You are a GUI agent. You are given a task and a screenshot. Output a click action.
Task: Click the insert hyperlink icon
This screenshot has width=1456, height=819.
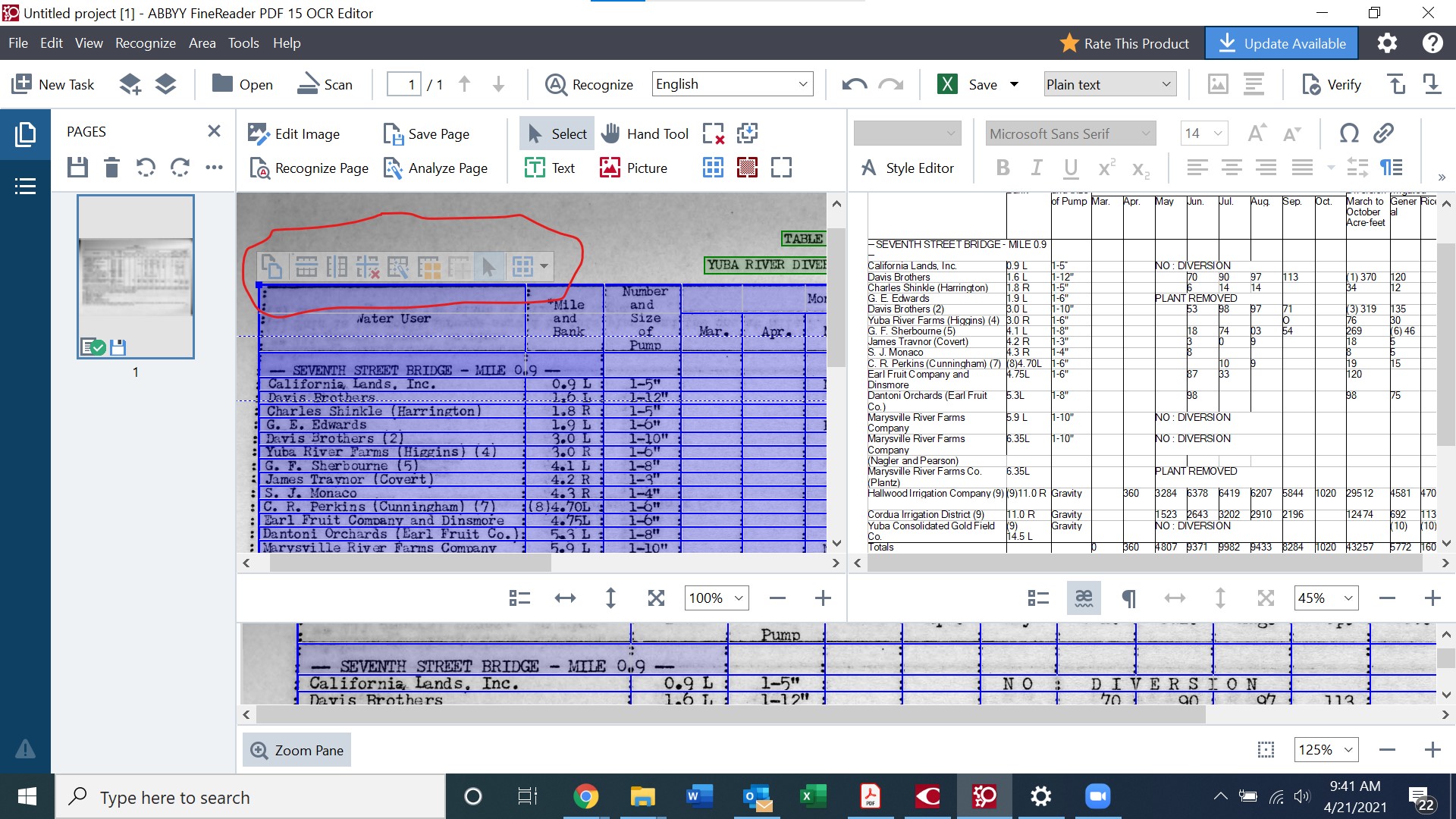pyautogui.click(x=1384, y=133)
